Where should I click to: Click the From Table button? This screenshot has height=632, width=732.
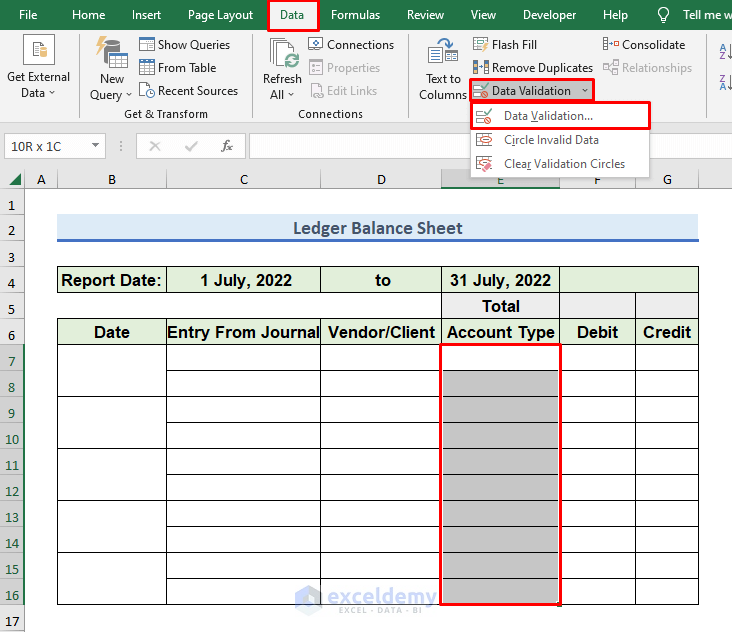tap(178, 68)
